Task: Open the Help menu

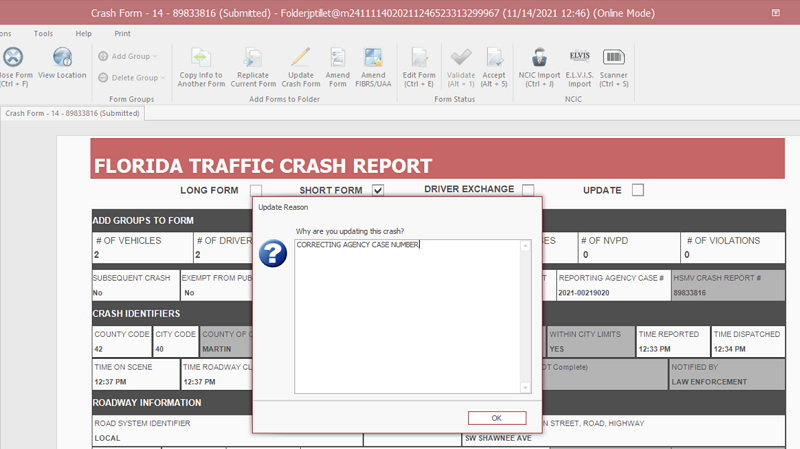Action: 83,33
